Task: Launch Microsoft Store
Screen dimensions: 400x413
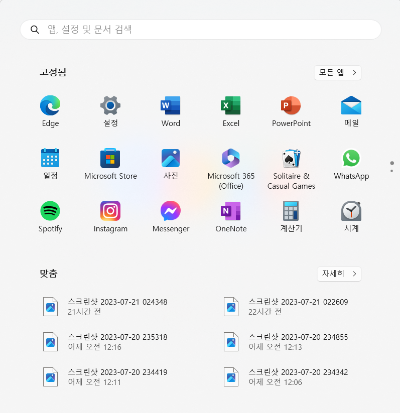Action: (110, 164)
